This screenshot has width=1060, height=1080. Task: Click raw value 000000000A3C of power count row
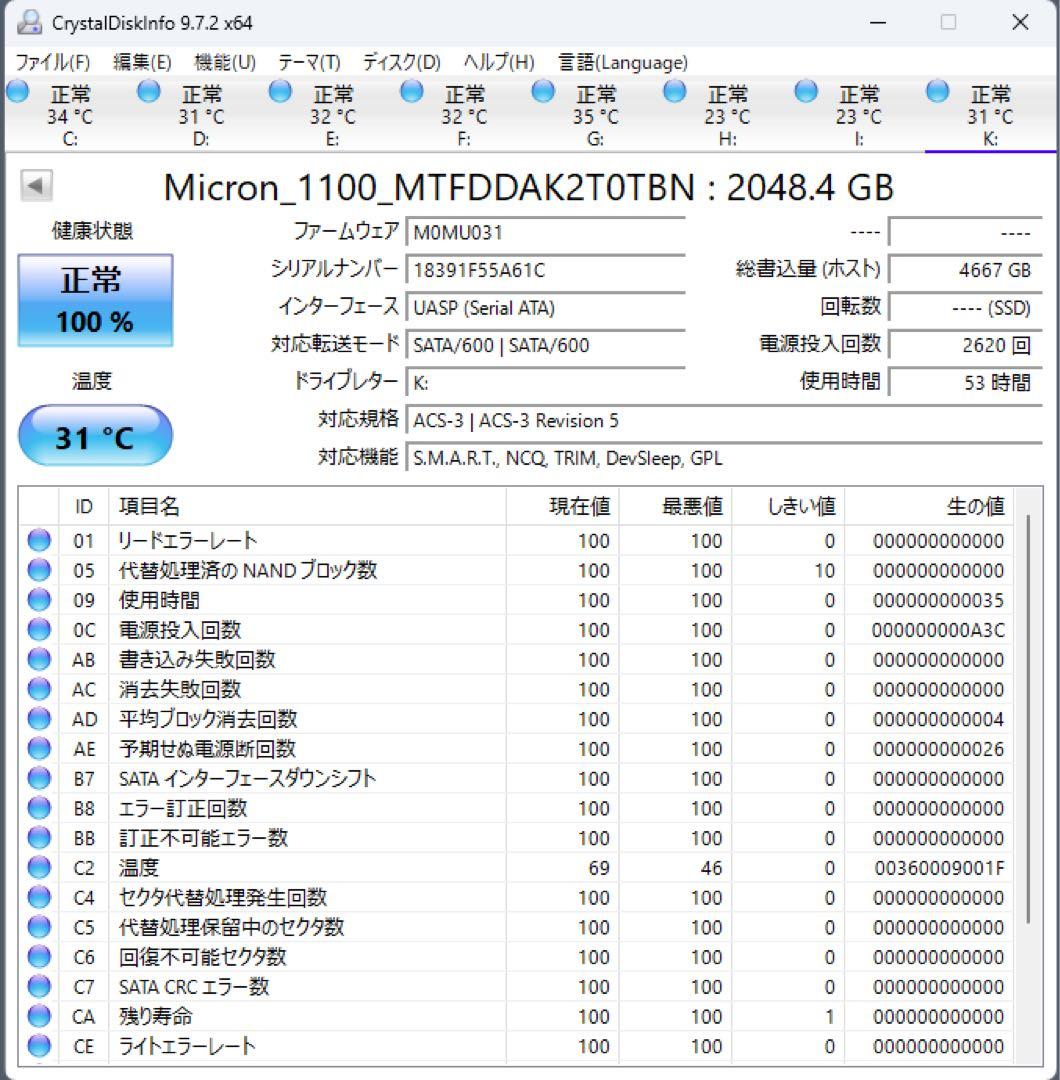938,630
